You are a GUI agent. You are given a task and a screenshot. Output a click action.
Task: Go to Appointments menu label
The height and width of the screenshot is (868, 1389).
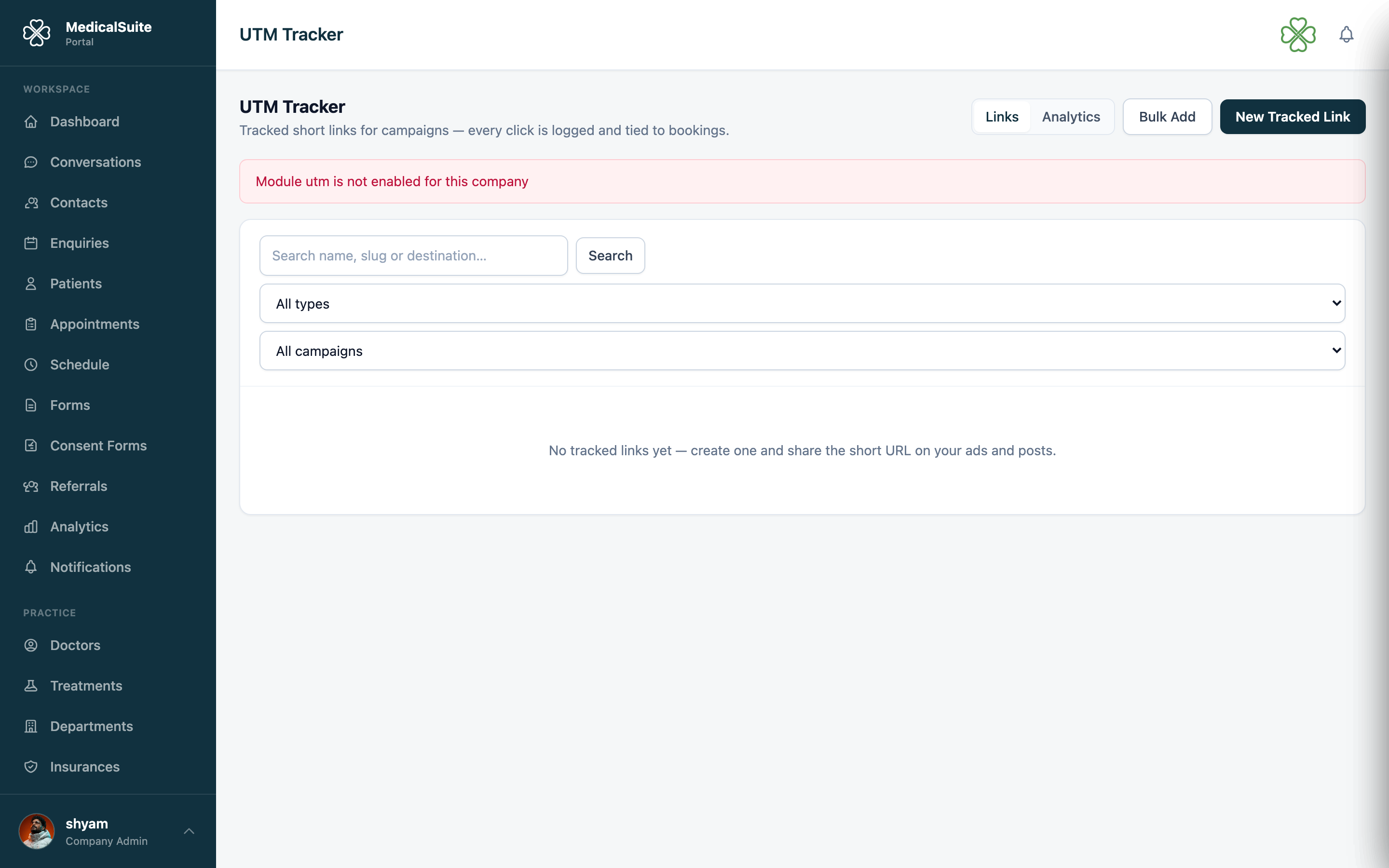tap(95, 325)
